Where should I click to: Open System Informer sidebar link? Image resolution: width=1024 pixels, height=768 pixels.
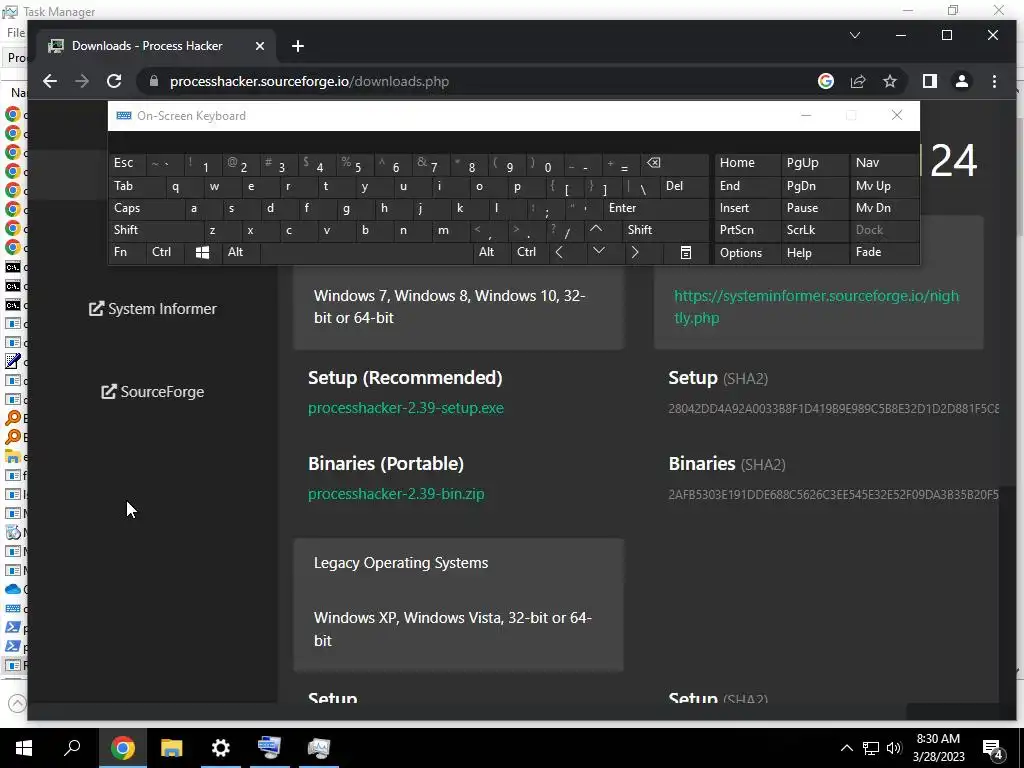tap(152, 309)
